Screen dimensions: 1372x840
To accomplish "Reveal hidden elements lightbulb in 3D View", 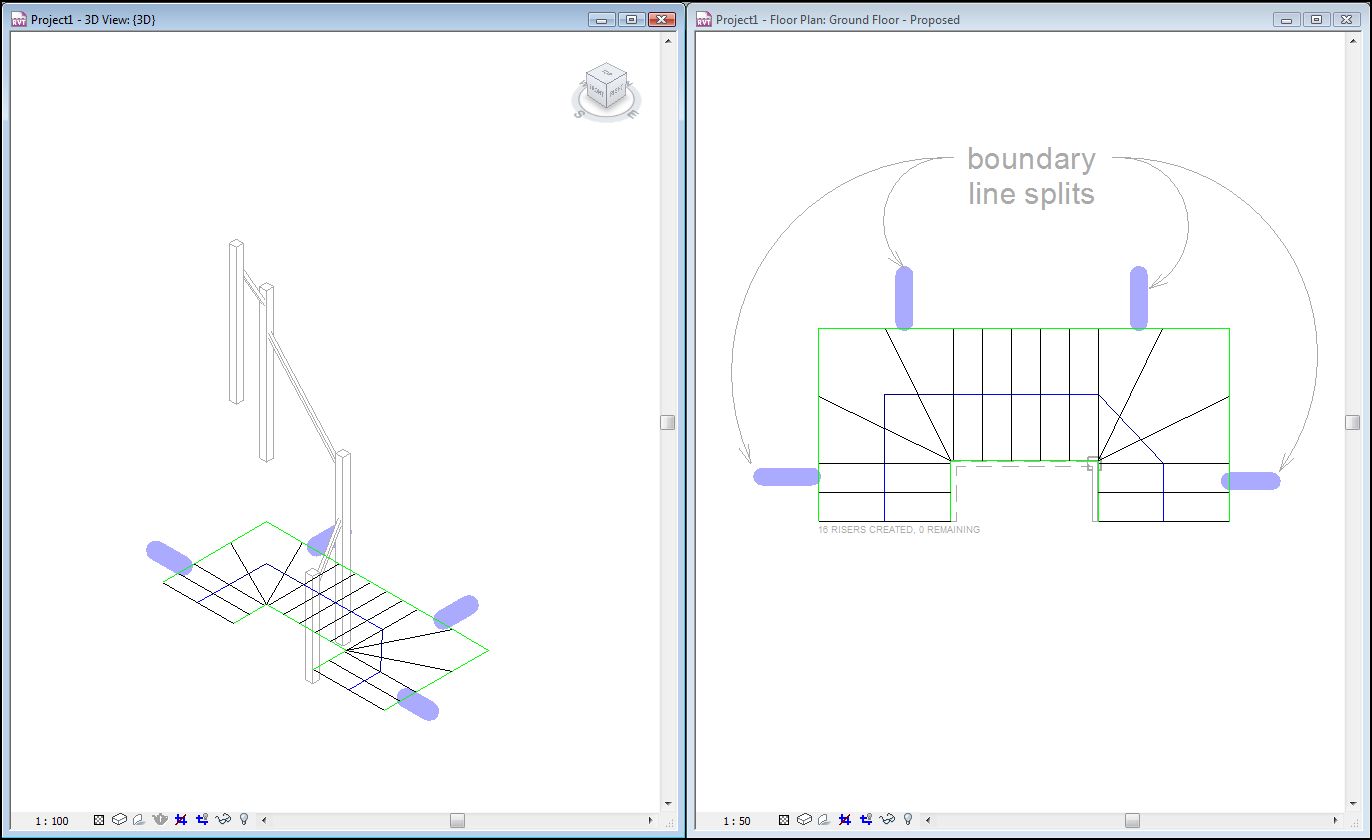I will [x=244, y=820].
